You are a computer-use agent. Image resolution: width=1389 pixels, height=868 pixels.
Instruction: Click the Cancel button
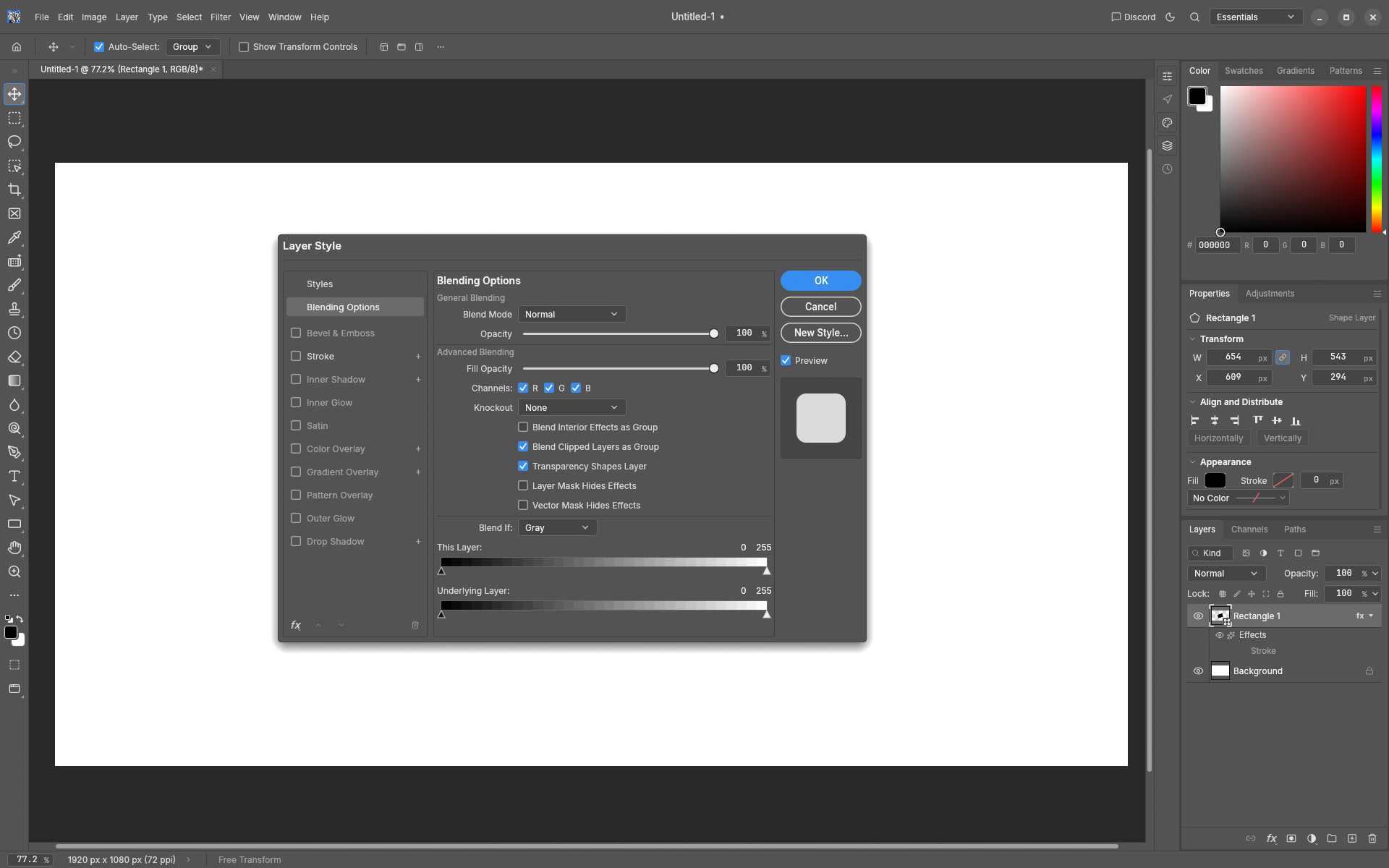click(820, 307)
